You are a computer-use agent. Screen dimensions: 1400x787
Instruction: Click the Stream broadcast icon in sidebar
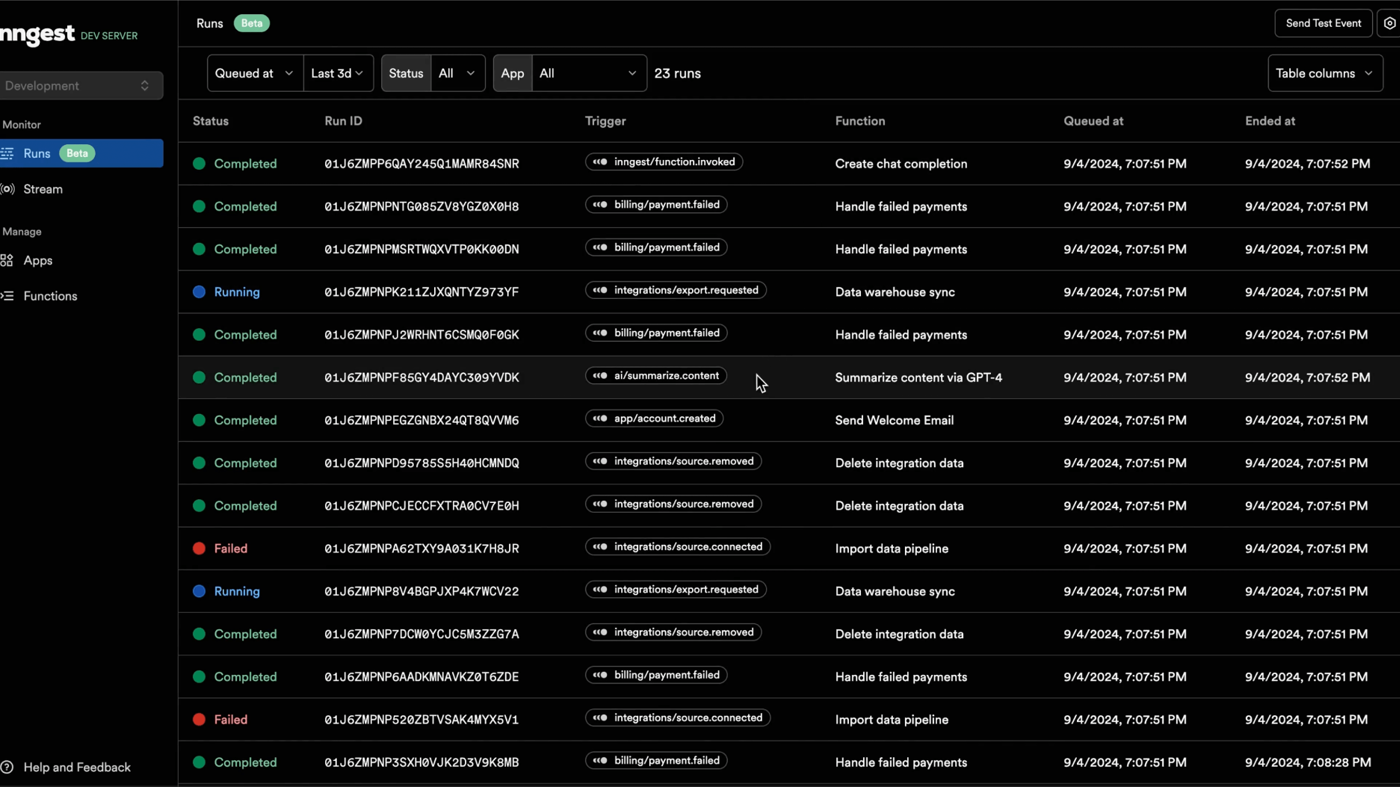coord(7,189)
